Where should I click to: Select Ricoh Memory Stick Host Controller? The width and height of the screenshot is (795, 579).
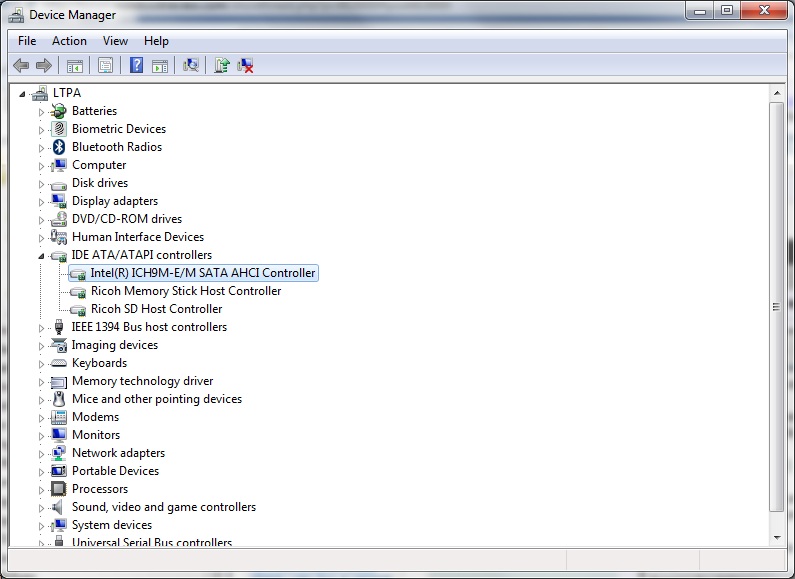tap(186, 291)
